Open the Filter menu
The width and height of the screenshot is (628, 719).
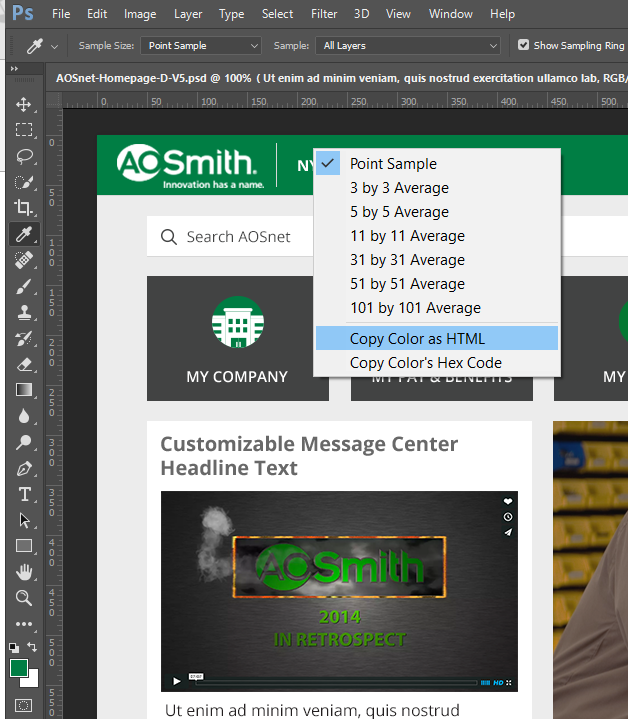pyautogui.click(x=324, y=14)
